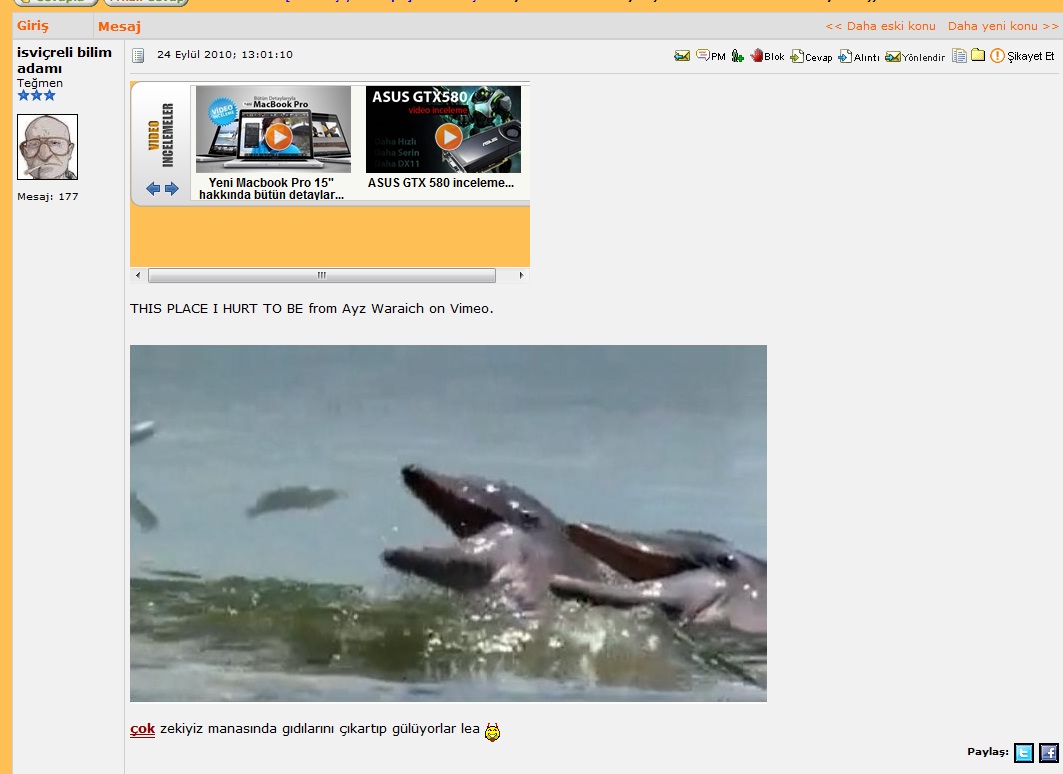This screenshot has width=1063, height=774.
Task: Report the post via Şikayet Et
Action: 1022,56
